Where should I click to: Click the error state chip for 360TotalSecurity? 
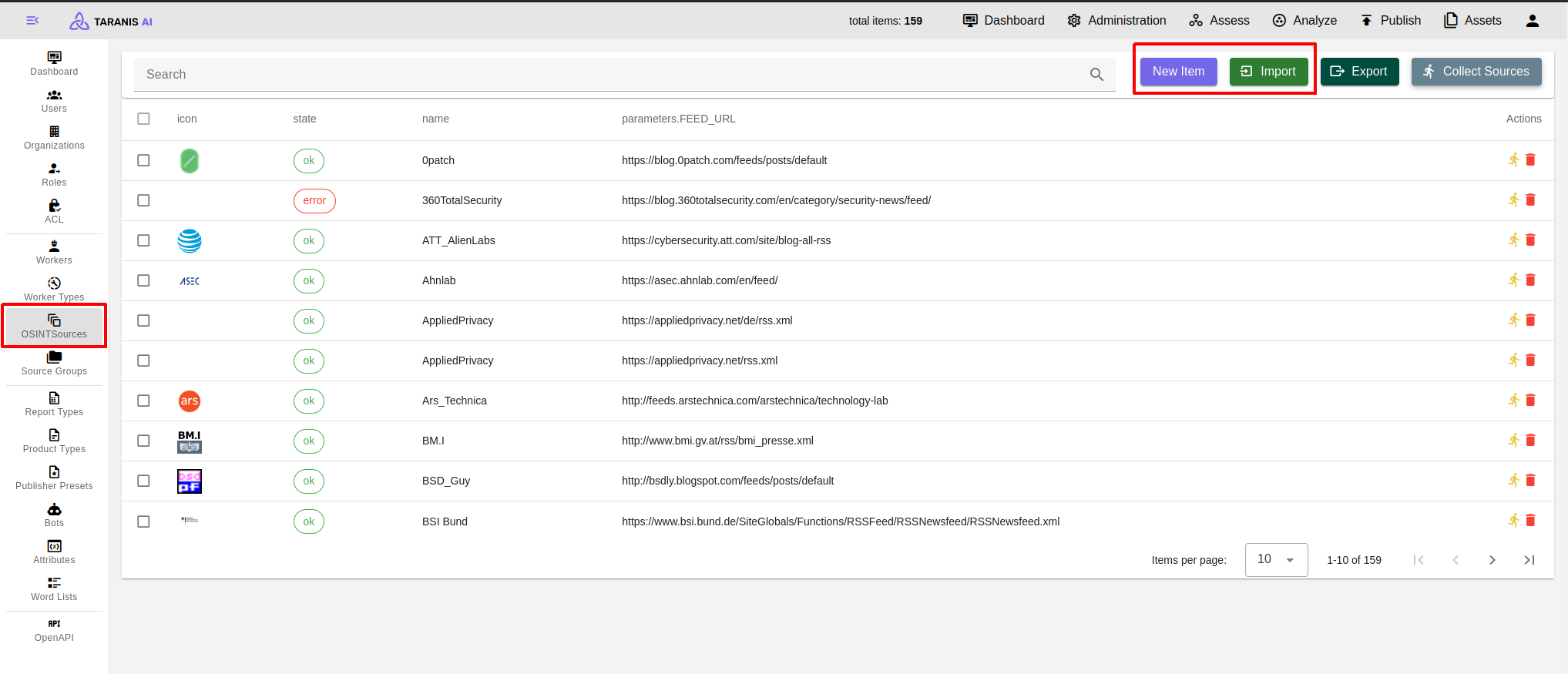(314, 200)
